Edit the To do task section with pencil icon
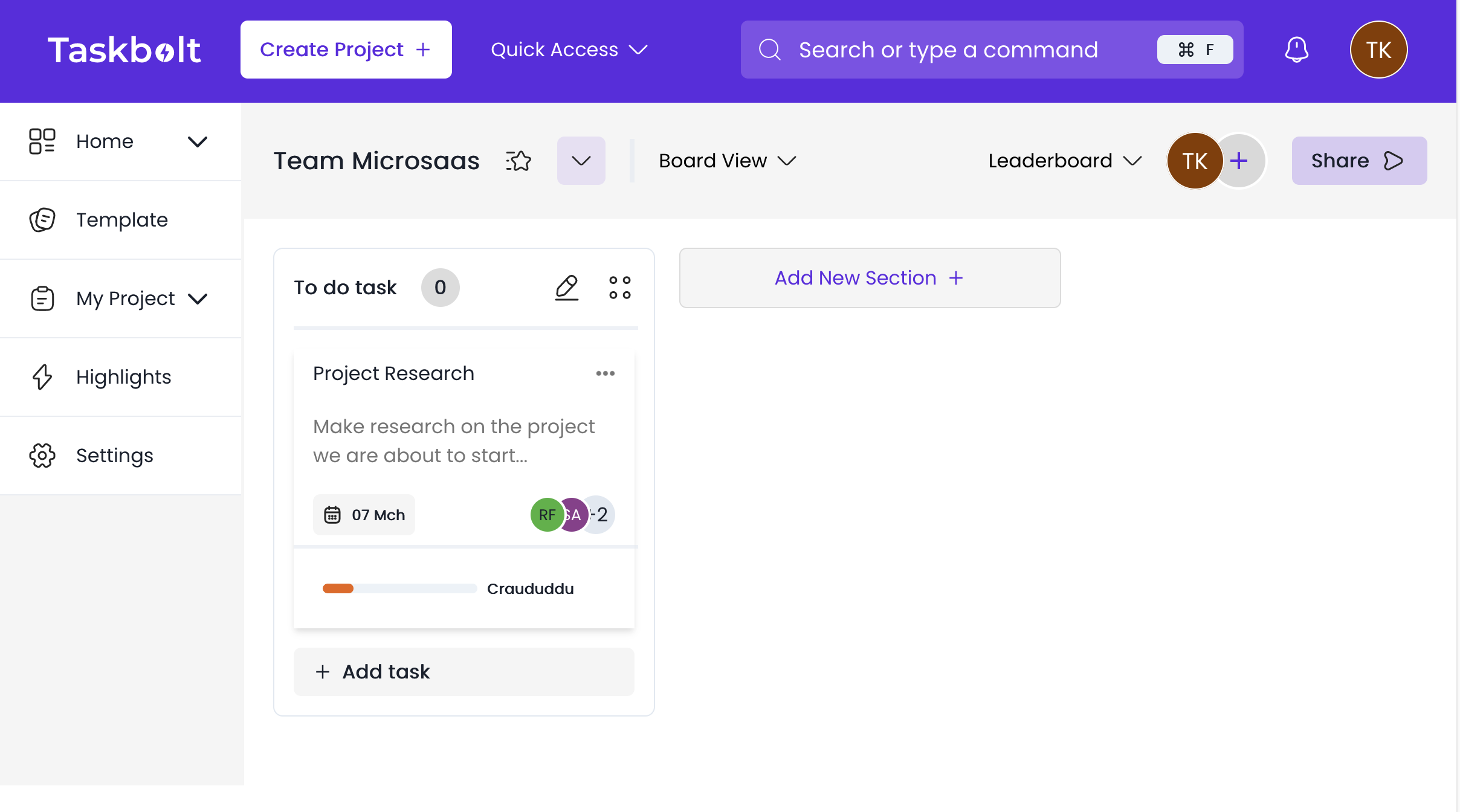Screen dimensions: 1460x812 pos(567,288)
